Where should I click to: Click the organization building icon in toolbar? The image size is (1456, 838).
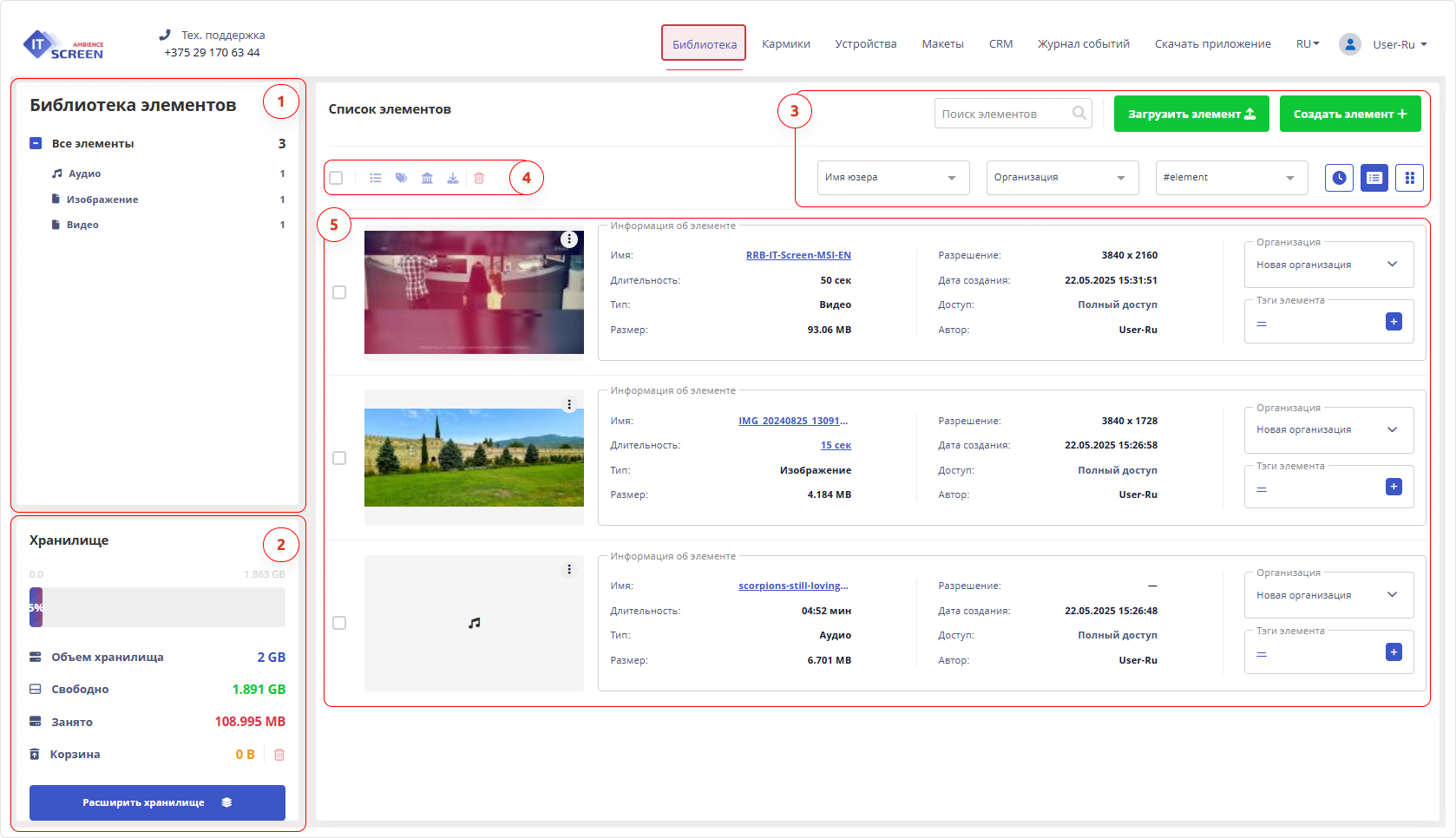click(427, 178)
